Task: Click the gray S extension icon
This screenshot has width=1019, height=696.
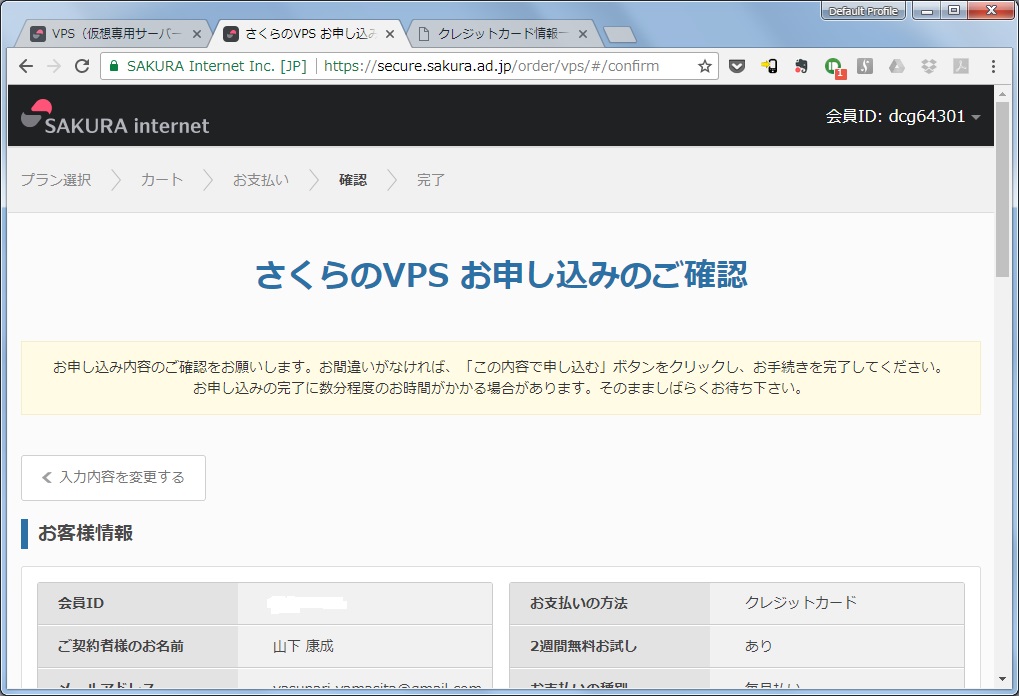Action: click(864, 66)
